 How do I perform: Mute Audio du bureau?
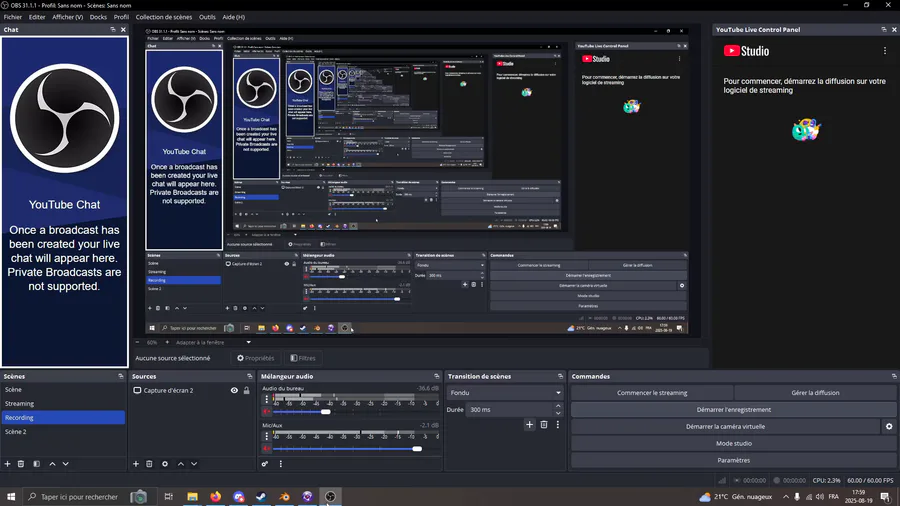tap(266, 411)
